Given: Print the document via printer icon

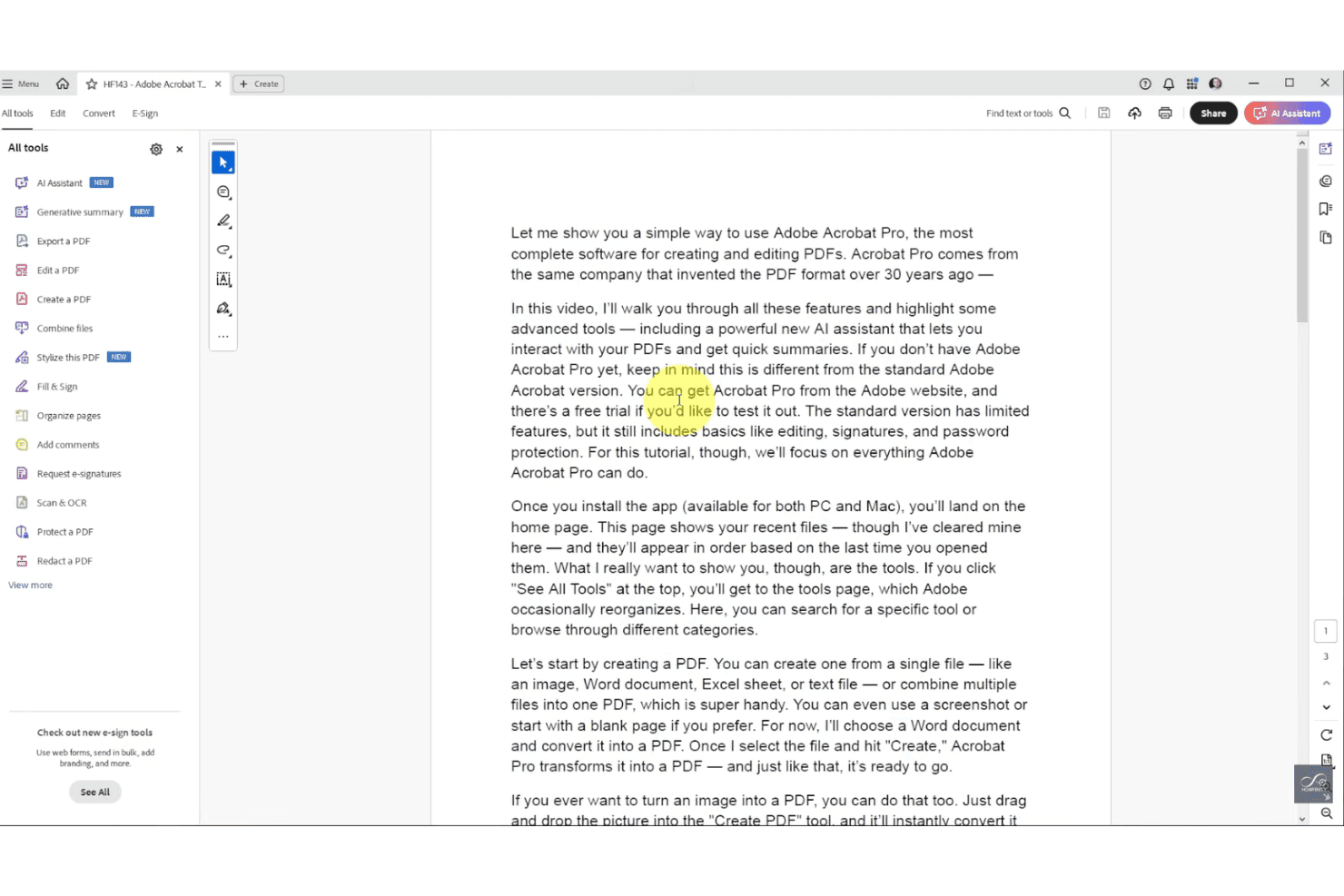Looking at the screenshot, I should (x=1165, y=113).
